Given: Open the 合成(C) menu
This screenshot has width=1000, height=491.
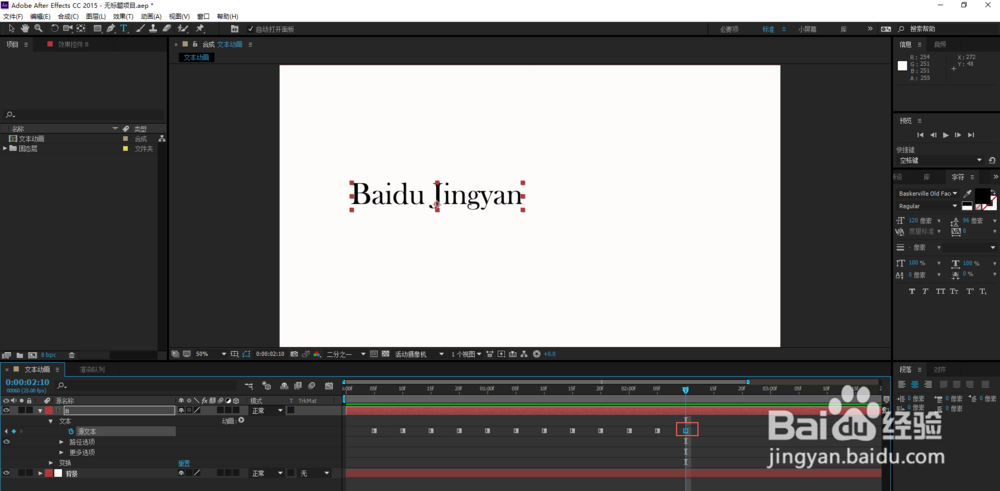Looking at the screenshot, I should point(68,16).
